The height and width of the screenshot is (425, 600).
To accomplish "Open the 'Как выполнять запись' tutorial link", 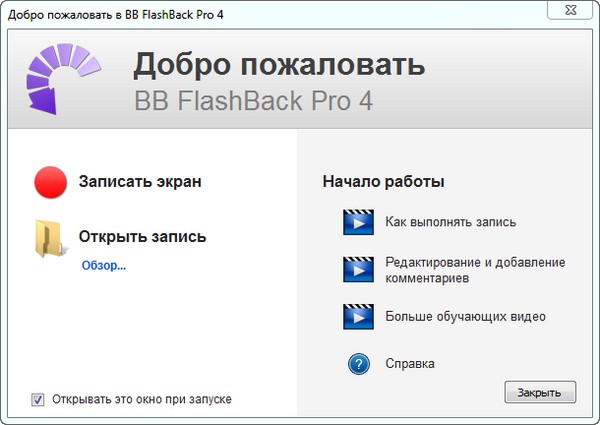I will click(450, 222).
